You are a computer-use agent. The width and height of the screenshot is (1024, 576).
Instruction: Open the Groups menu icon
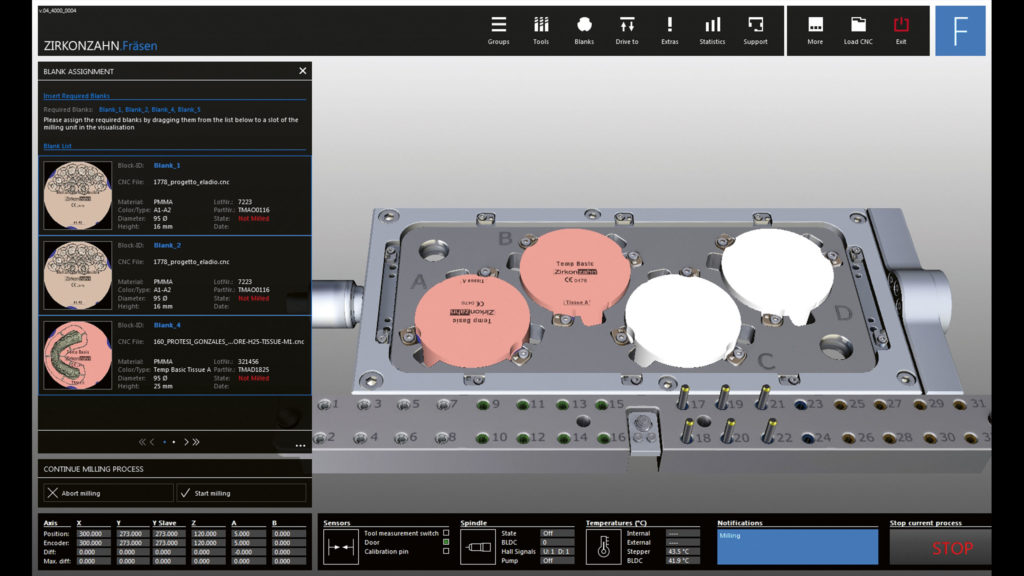[498, 25]
